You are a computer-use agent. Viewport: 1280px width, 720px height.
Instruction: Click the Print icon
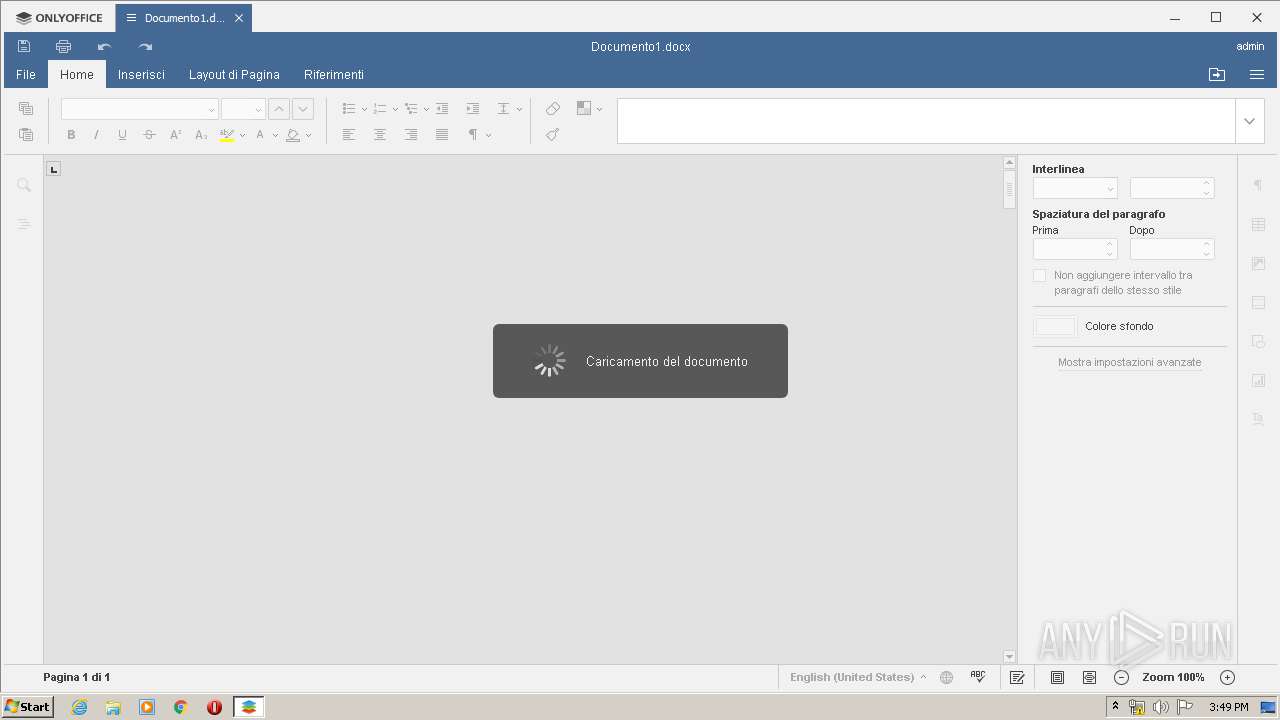tap(64, 46)
